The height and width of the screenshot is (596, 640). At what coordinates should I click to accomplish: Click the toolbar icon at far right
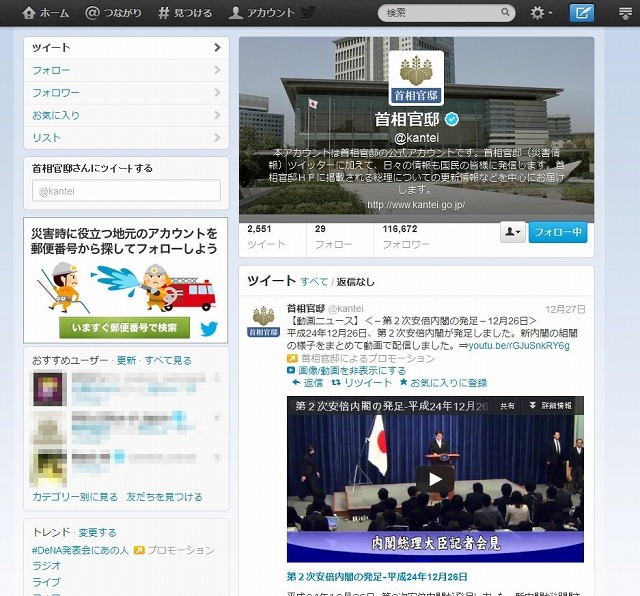click(625, 13)
